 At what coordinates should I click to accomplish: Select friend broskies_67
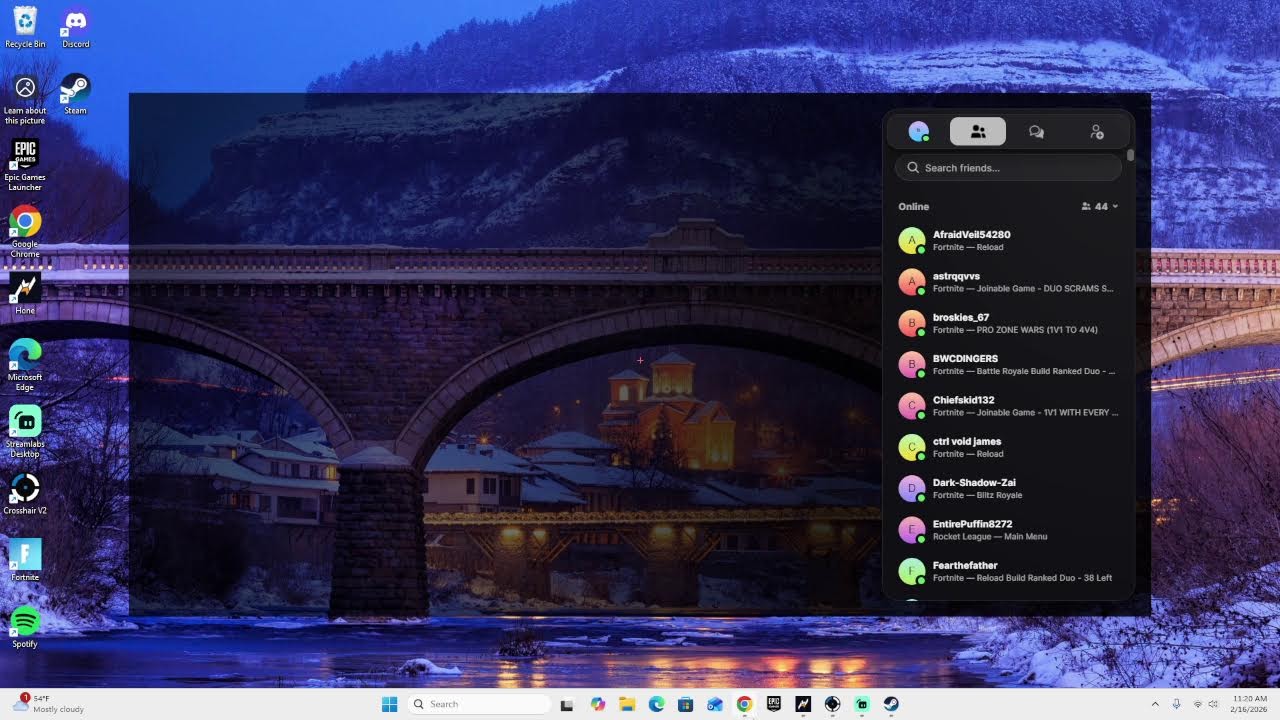[1008, 323]
